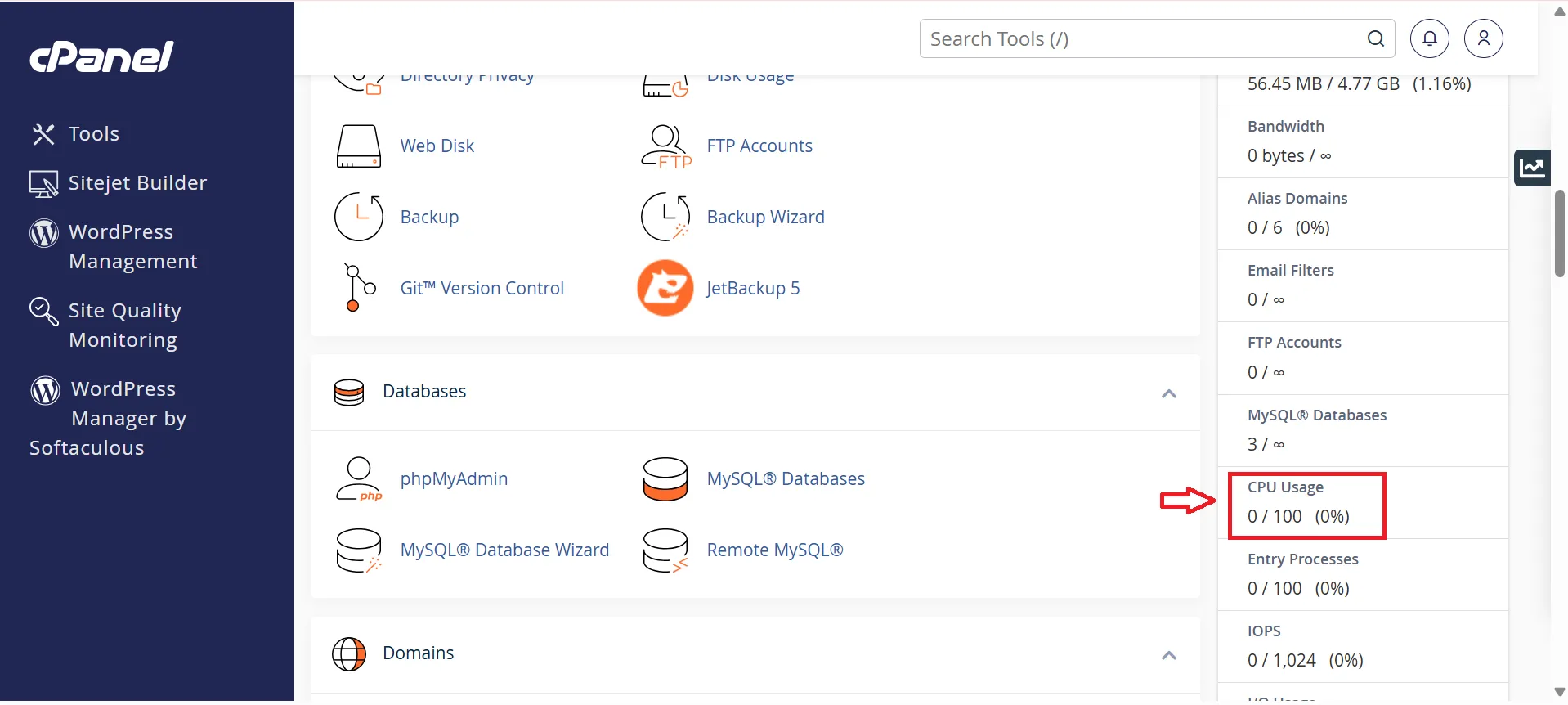Click the search magnifier icon
The height and width of the screenshot is (705, 1568).
[x=1375, y=38]
